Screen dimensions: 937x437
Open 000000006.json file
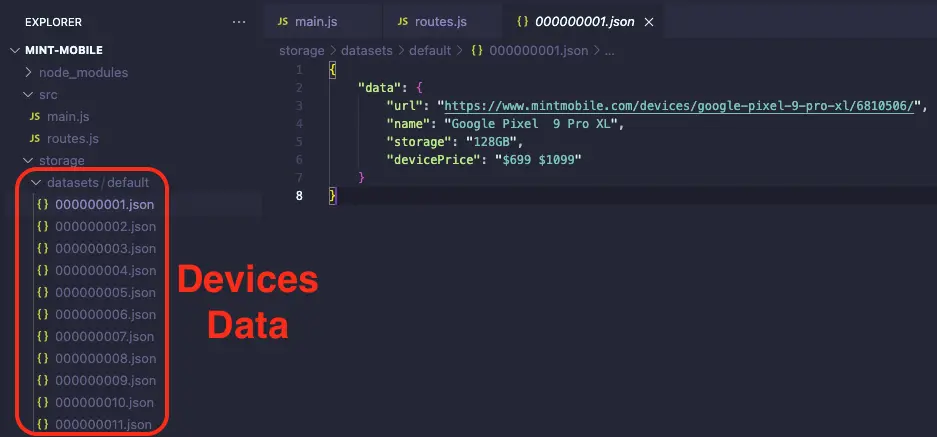tap(105, 314)
